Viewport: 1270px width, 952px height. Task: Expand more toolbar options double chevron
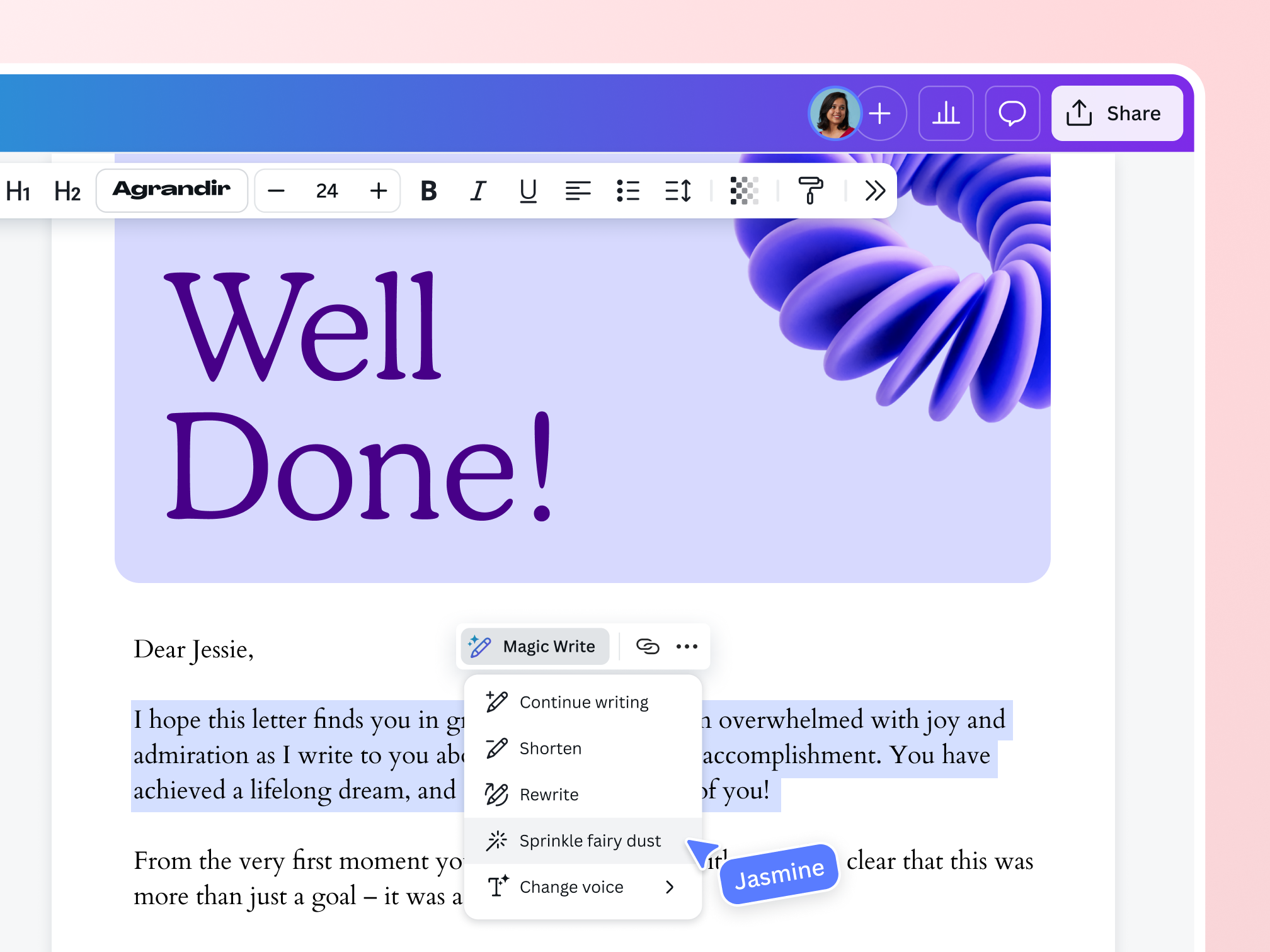(x=875, y=191)
